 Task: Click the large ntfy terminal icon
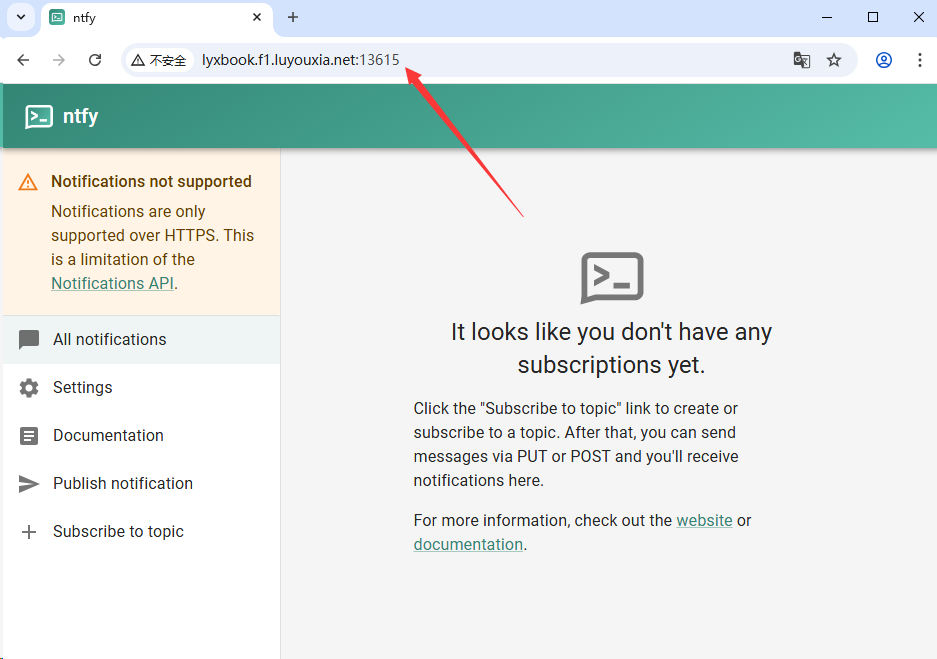pyautogui.click(x=612, y=278)
